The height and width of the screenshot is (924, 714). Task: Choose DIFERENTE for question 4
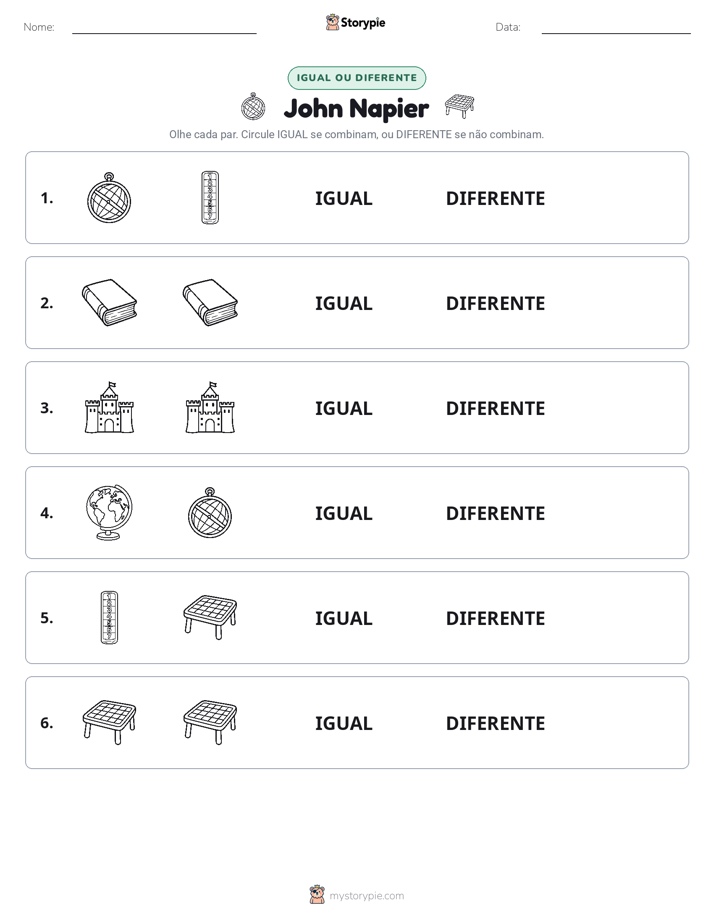495,513
